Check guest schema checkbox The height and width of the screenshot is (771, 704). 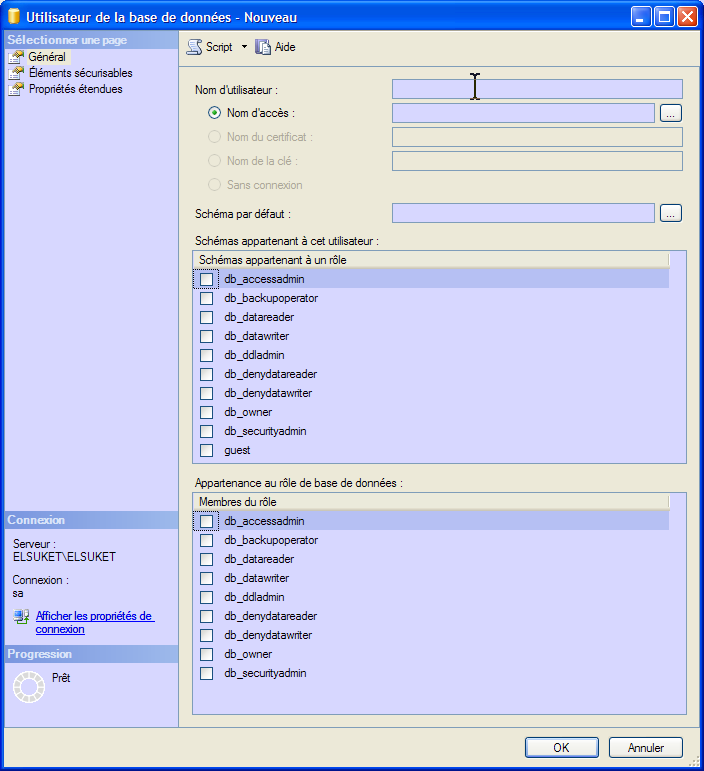206,451
